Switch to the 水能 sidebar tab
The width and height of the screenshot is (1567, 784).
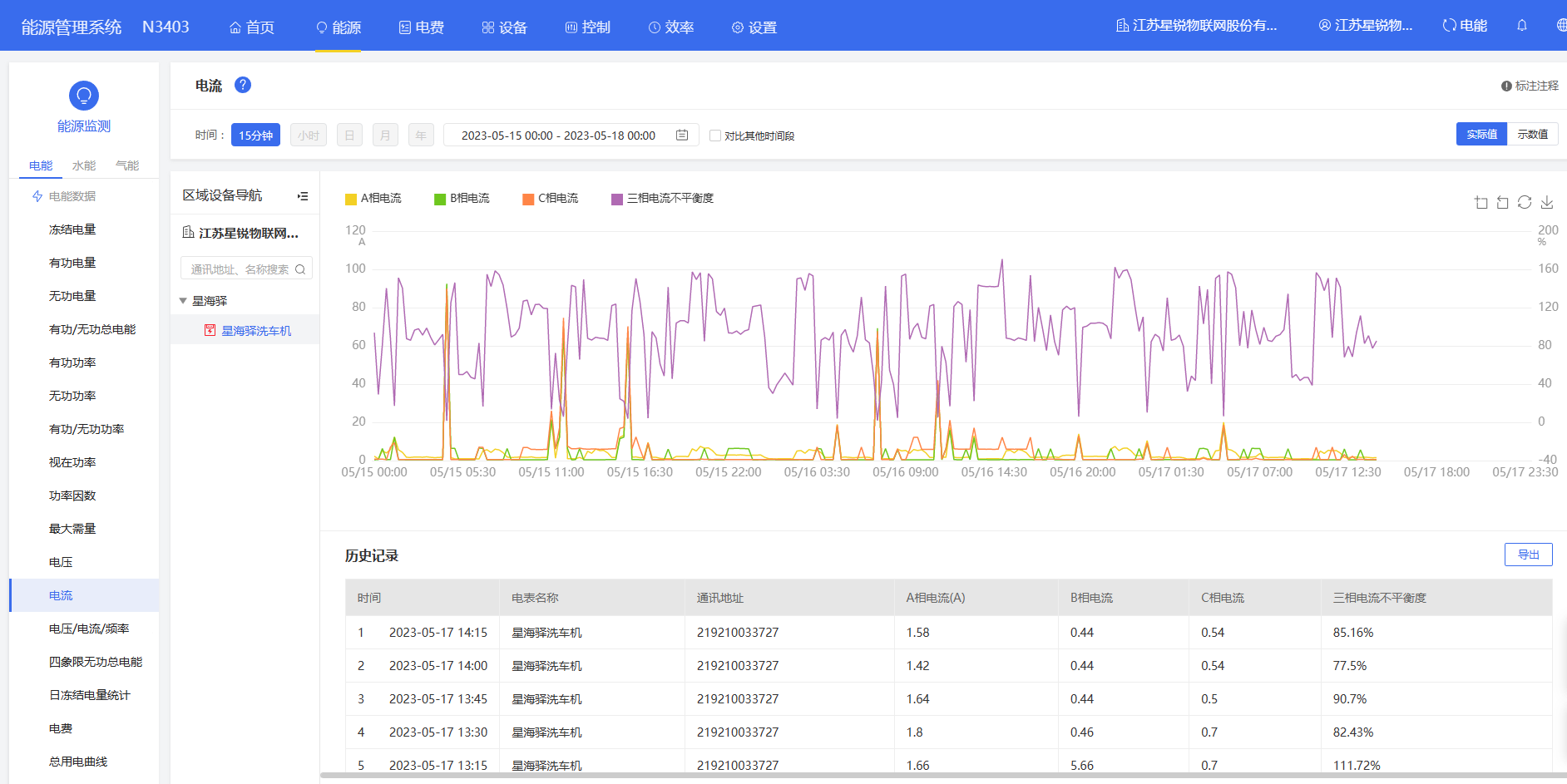point(84,165)
